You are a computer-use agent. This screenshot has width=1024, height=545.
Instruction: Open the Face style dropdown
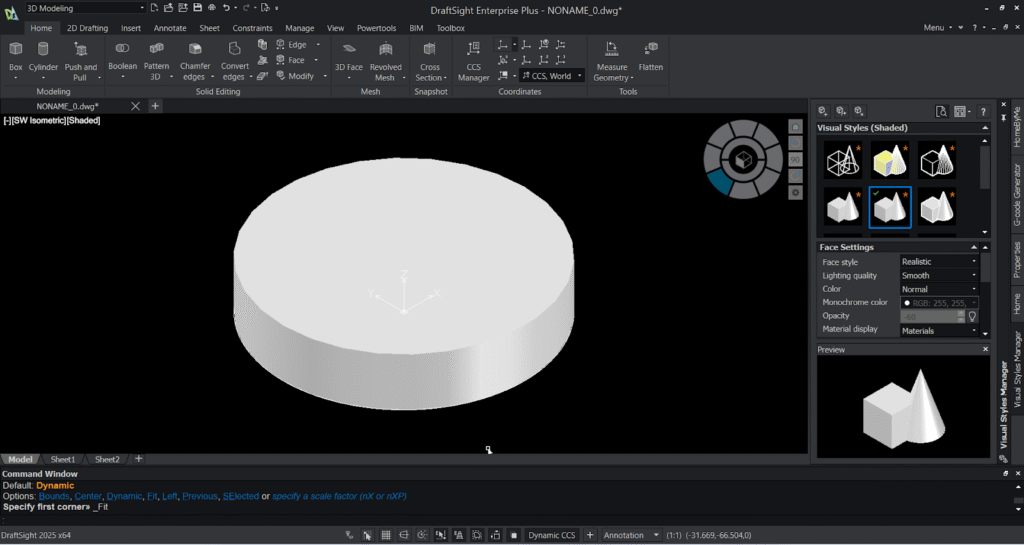click(938, 262)
